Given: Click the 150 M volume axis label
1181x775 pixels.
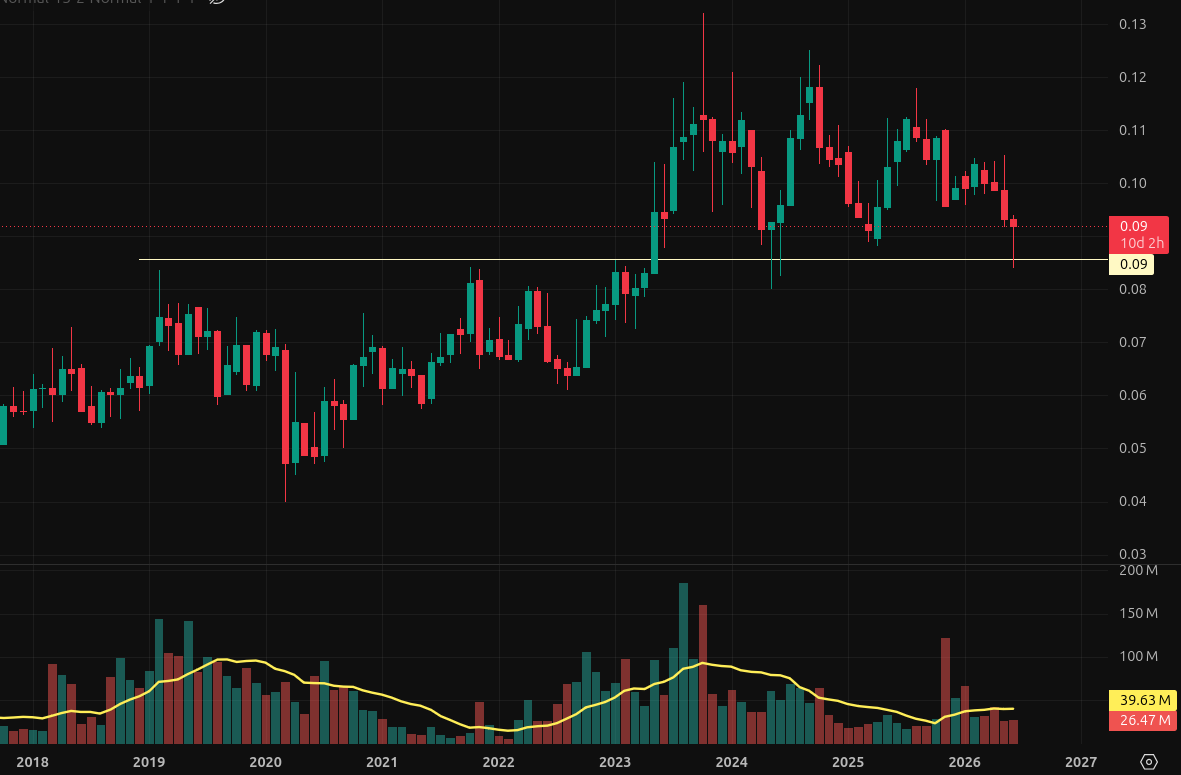Looking at the screenshot, I should point(1138,614).
